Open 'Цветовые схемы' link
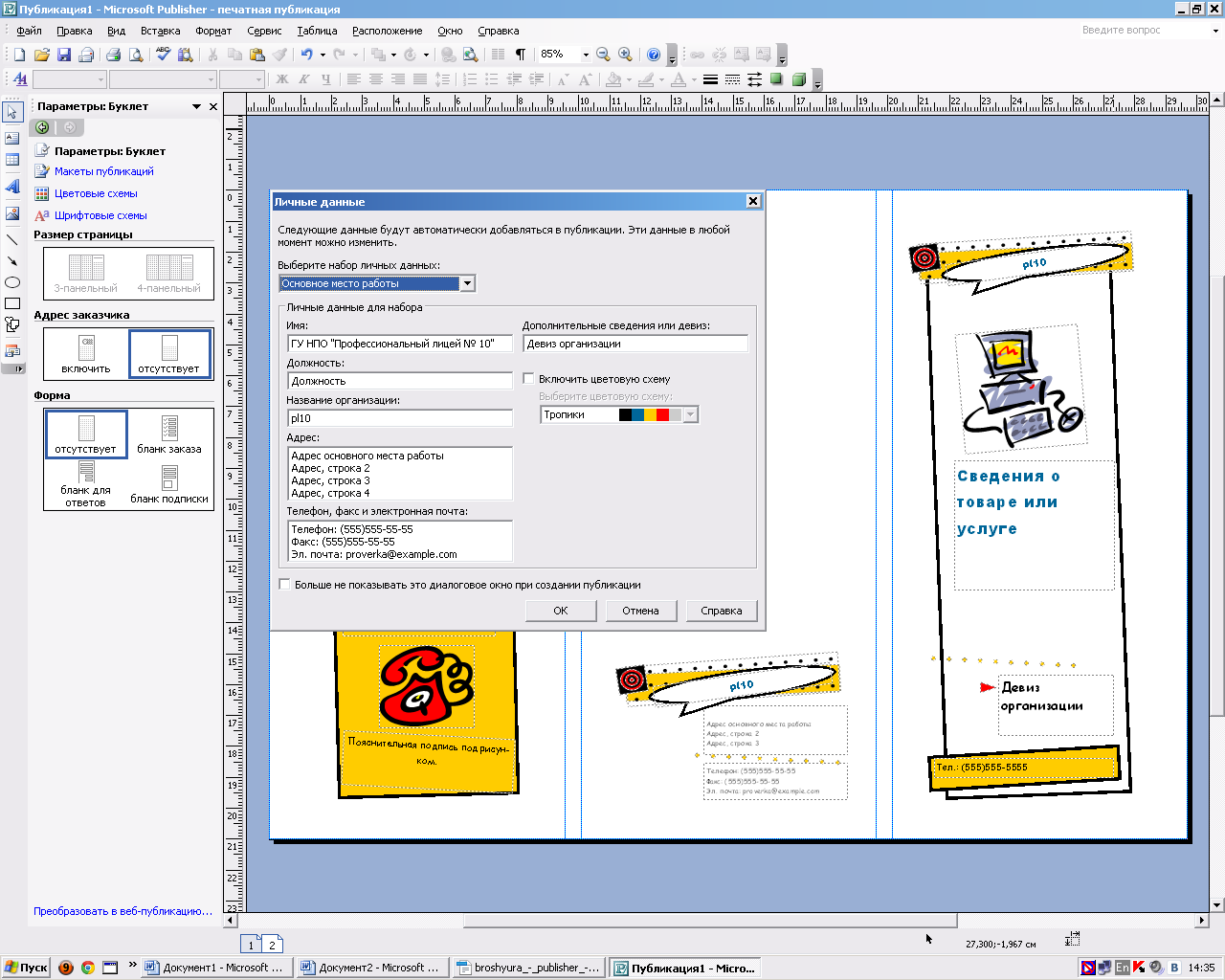1225x980 pixels. (96, 193)
